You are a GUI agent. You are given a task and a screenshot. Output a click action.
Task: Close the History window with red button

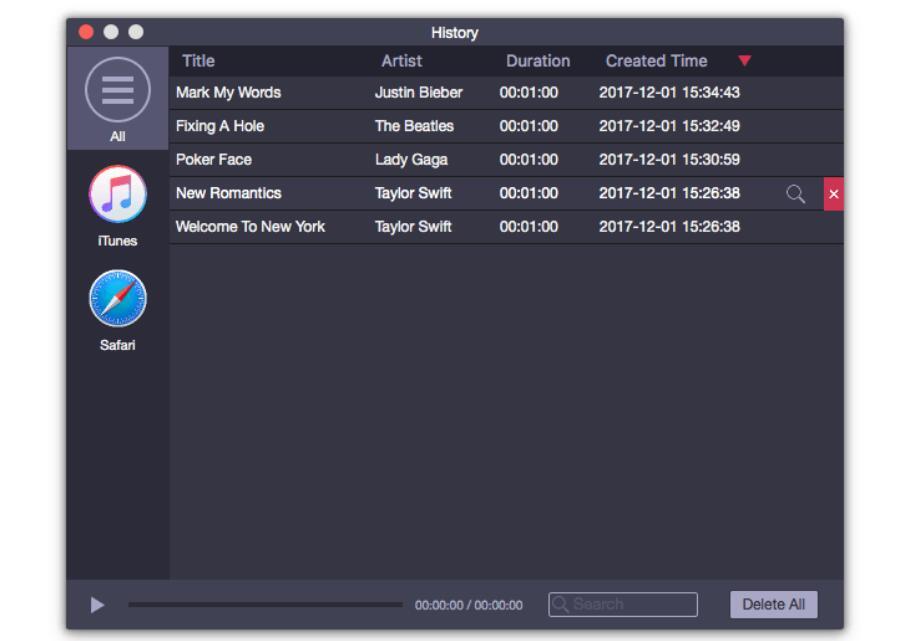click(x=86, y=32)
